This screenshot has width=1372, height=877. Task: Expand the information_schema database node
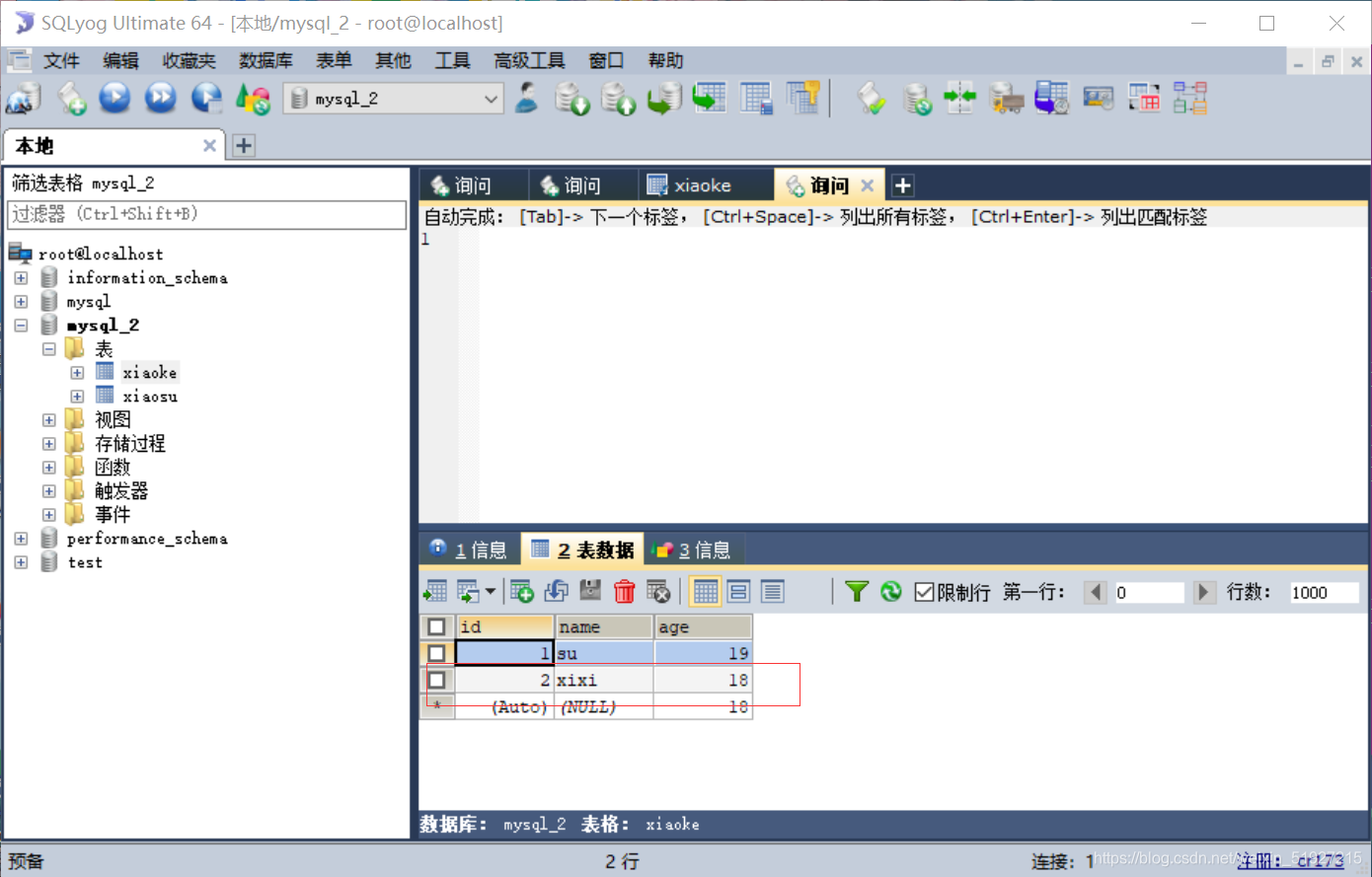click(22, 278)
